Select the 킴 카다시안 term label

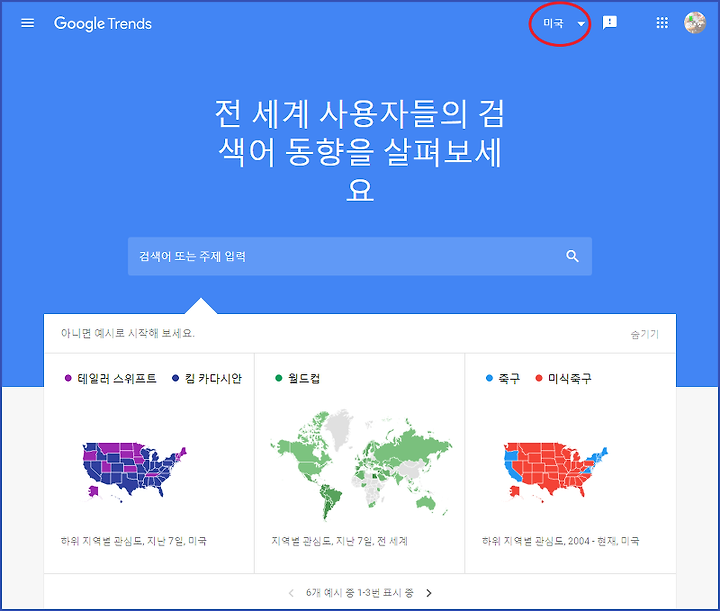[x=213, y=378]
